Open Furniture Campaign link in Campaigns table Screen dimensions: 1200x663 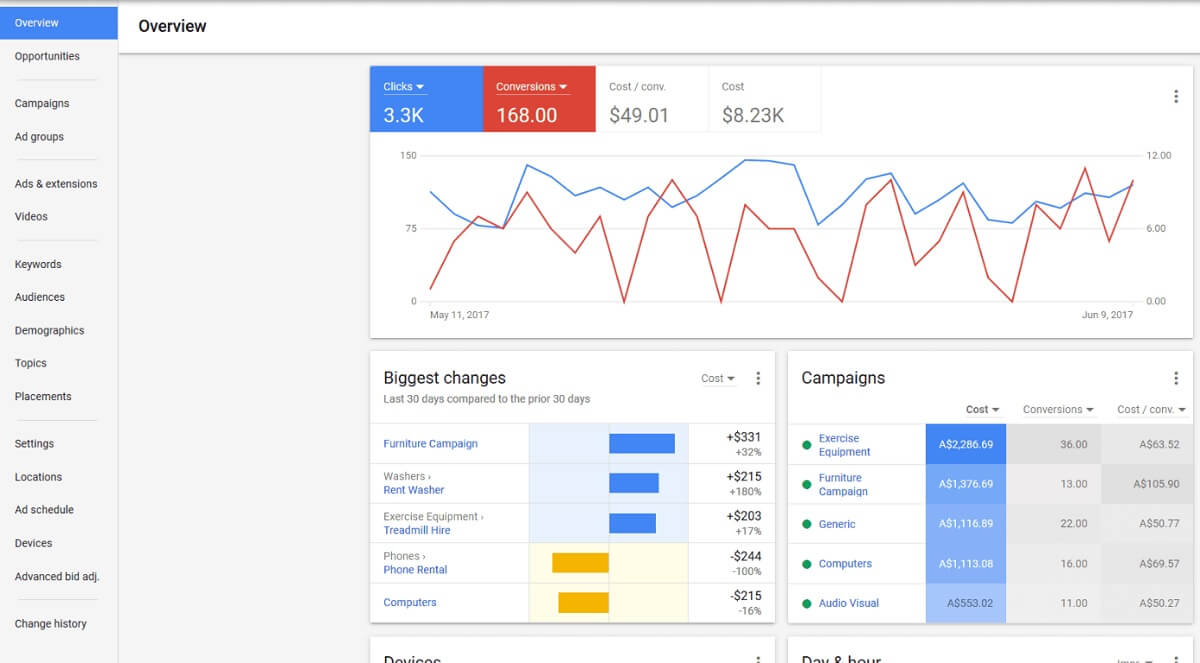pyautogui.click(x=843, y=485)
